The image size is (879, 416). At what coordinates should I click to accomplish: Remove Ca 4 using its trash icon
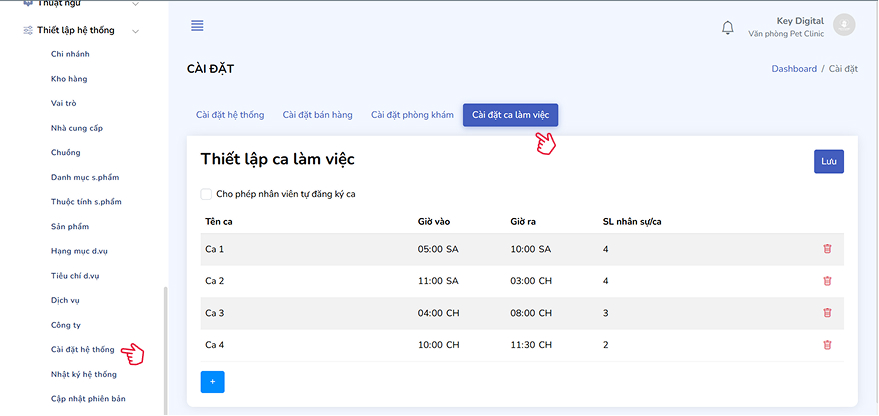tap(826, 345)
